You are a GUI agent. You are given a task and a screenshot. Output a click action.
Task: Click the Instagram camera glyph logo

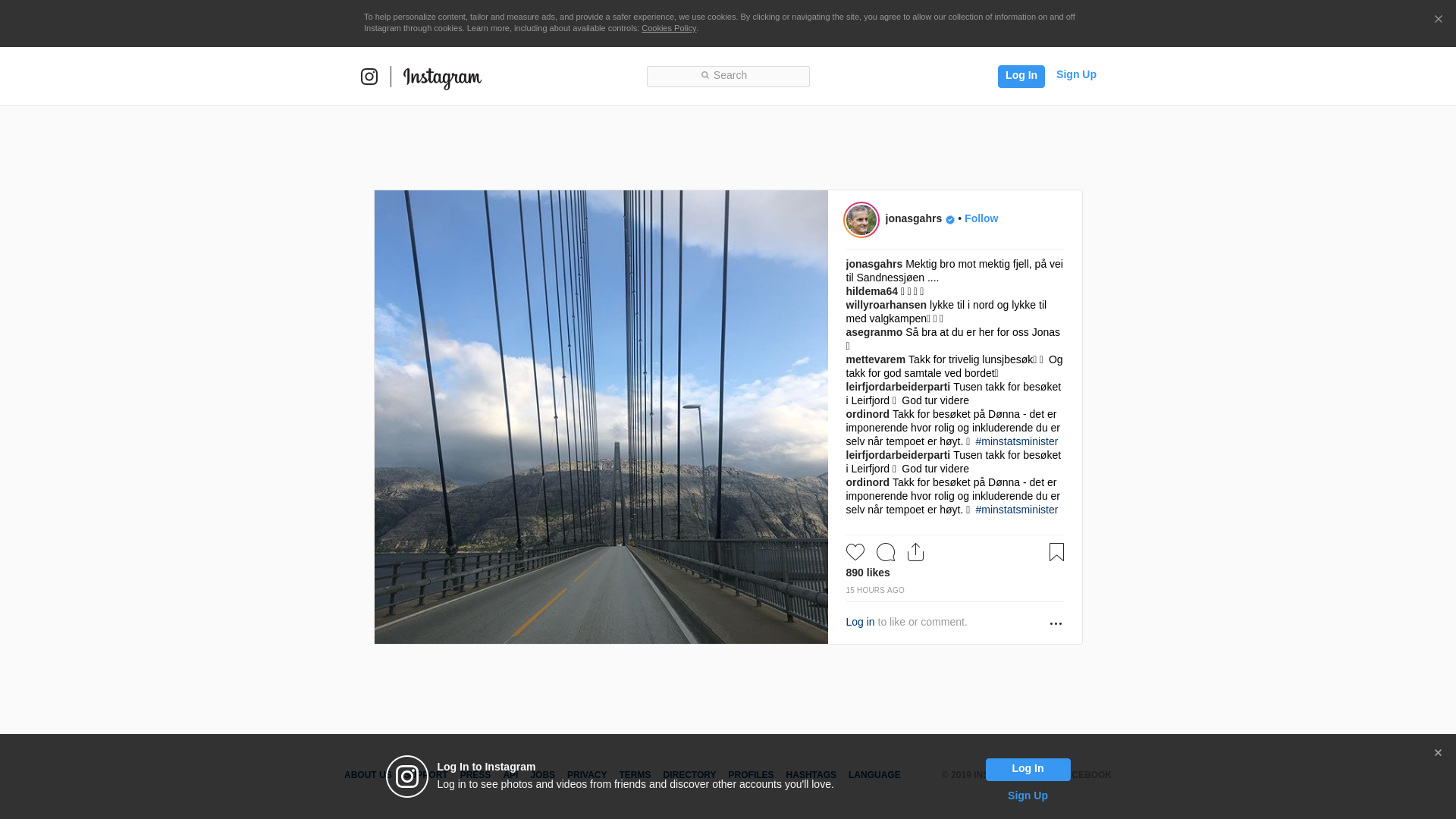pyautogui.click(x=369, y=77)
